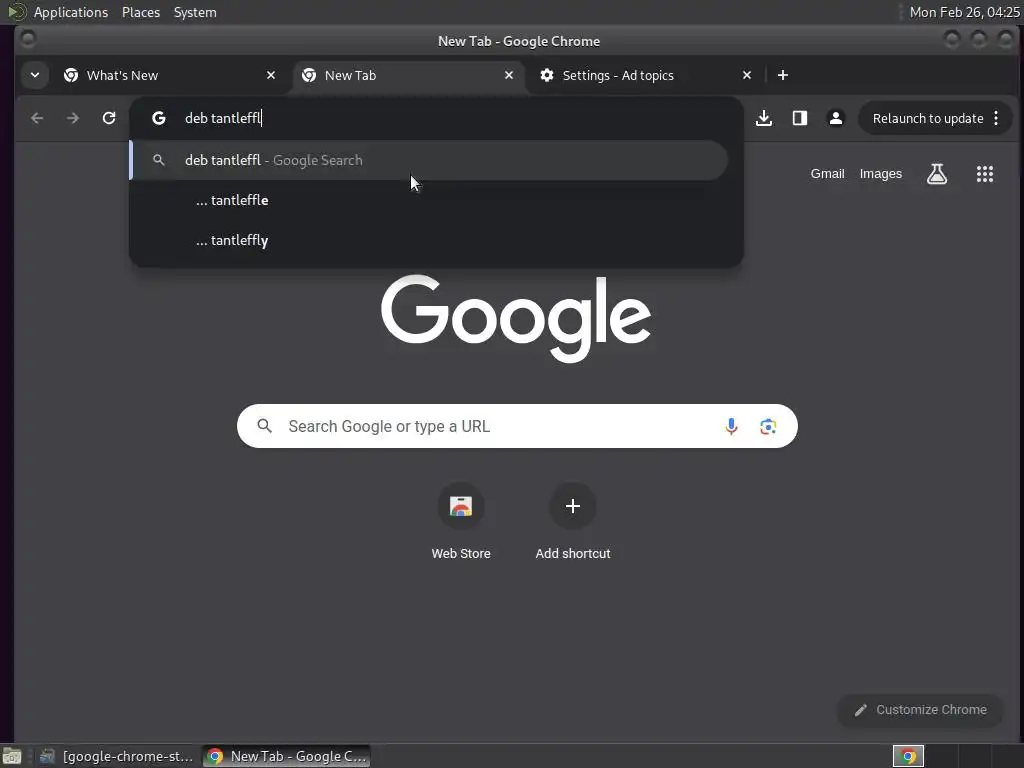Select the 'deb tantleffl - Google Search' suggestion
Screen dimensions: 1024x768
pyautogui.click(x=428, y=160)
